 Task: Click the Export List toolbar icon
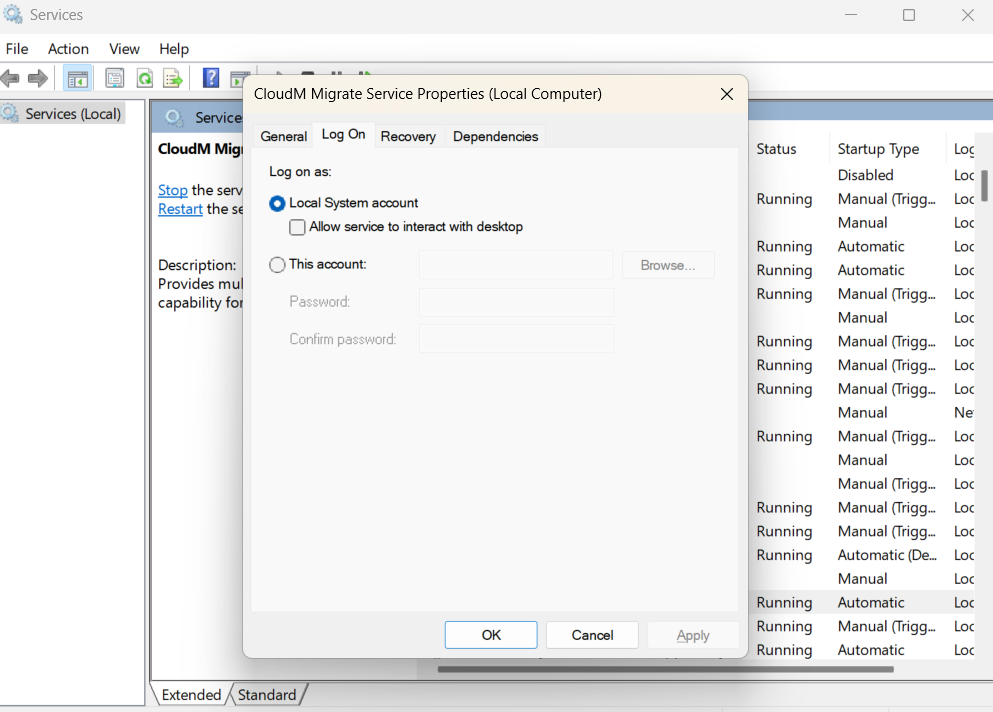[x=172, y=79]
